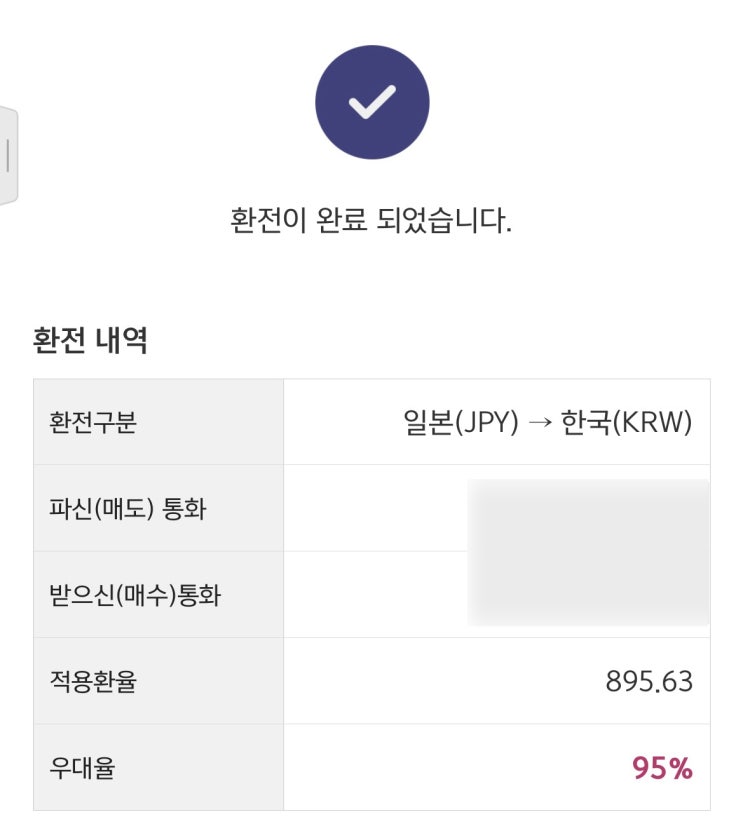Select the 환전구분 row label
The image size is (743, 824).
93,423
